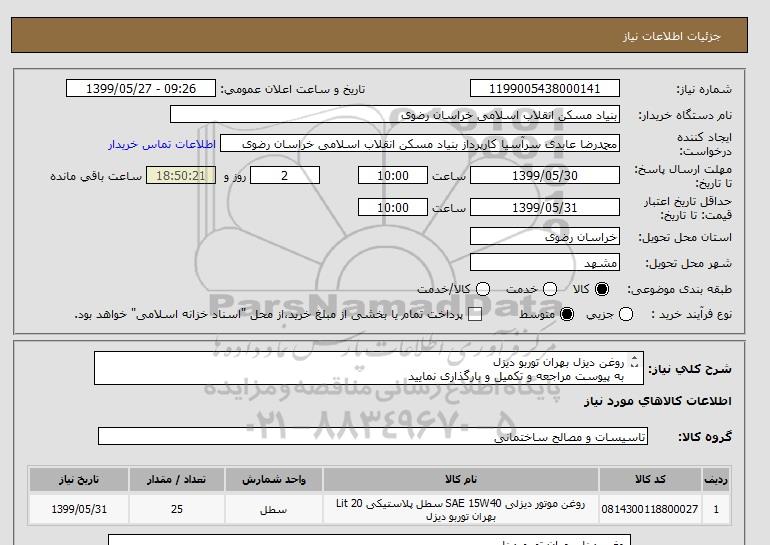Select the کالا radio button
The width and height of the screenshot is (770, 545).
coord(602,289)
